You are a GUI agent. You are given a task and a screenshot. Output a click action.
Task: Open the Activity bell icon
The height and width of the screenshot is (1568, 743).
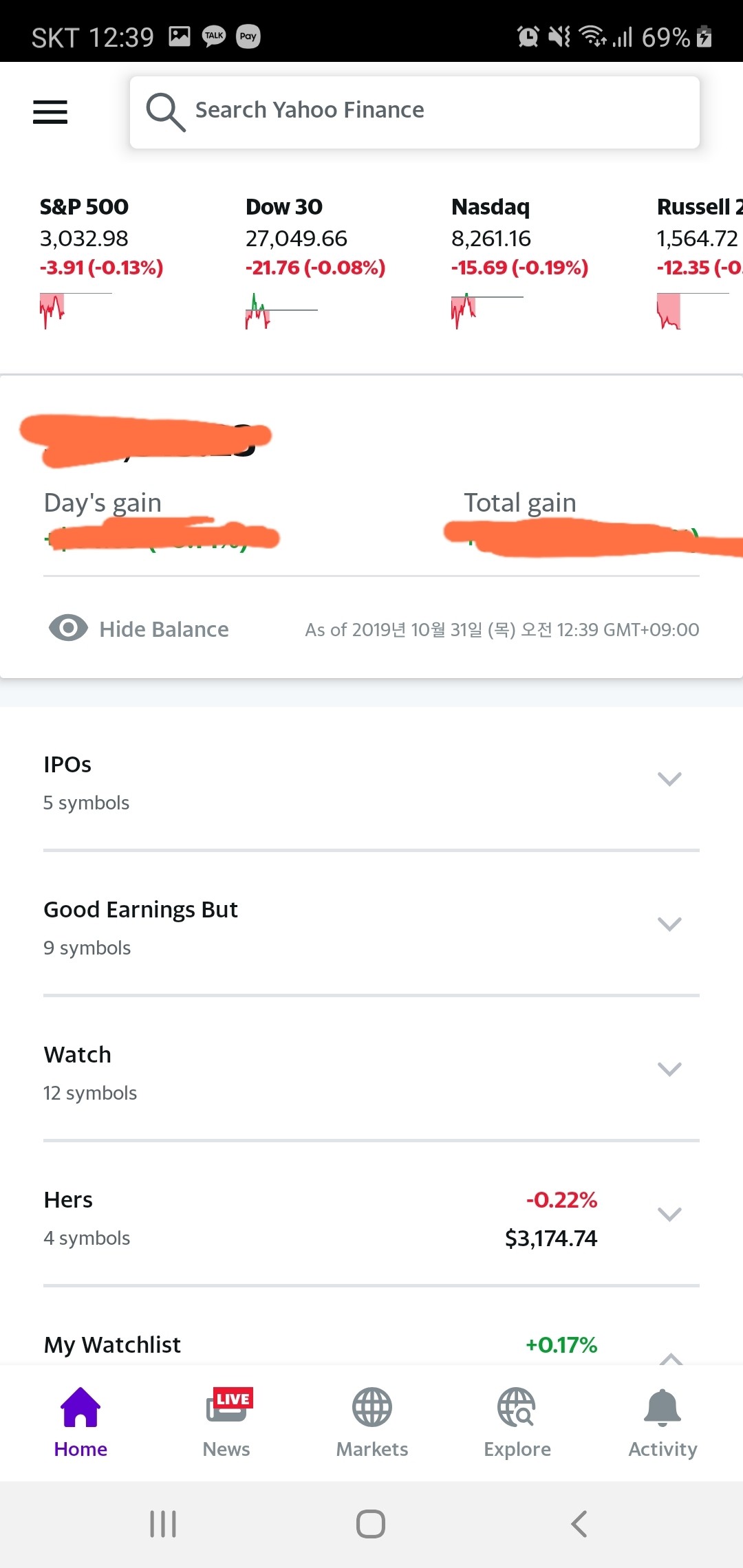tap(663, 1407)
